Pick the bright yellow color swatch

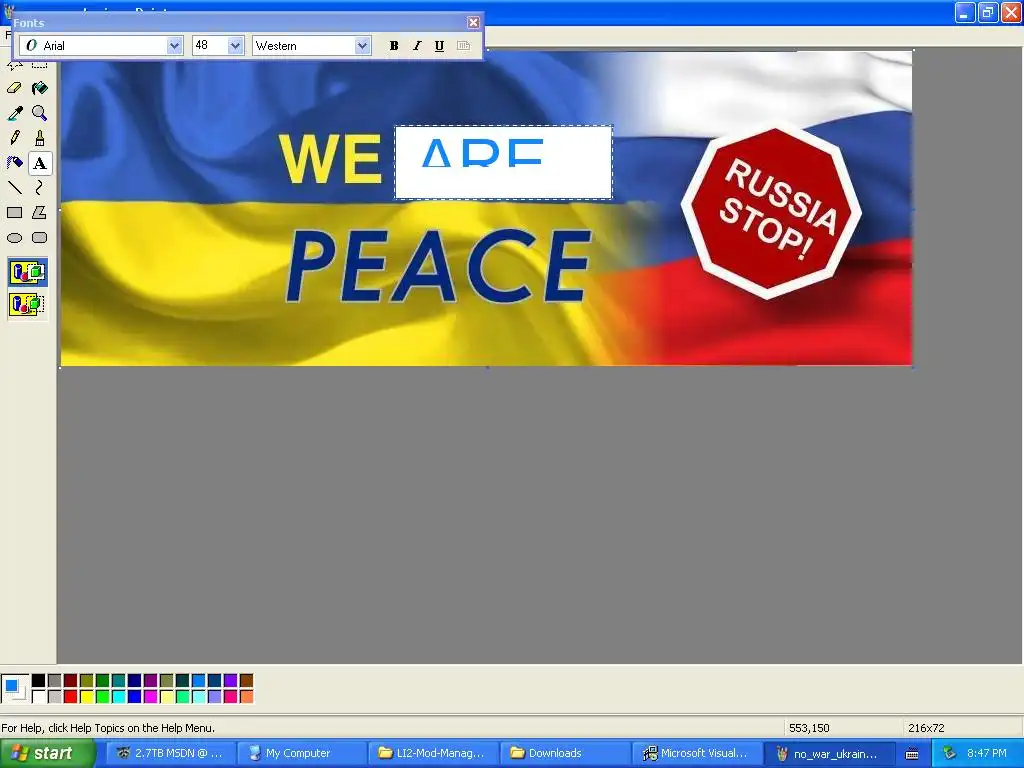(86, 697)
